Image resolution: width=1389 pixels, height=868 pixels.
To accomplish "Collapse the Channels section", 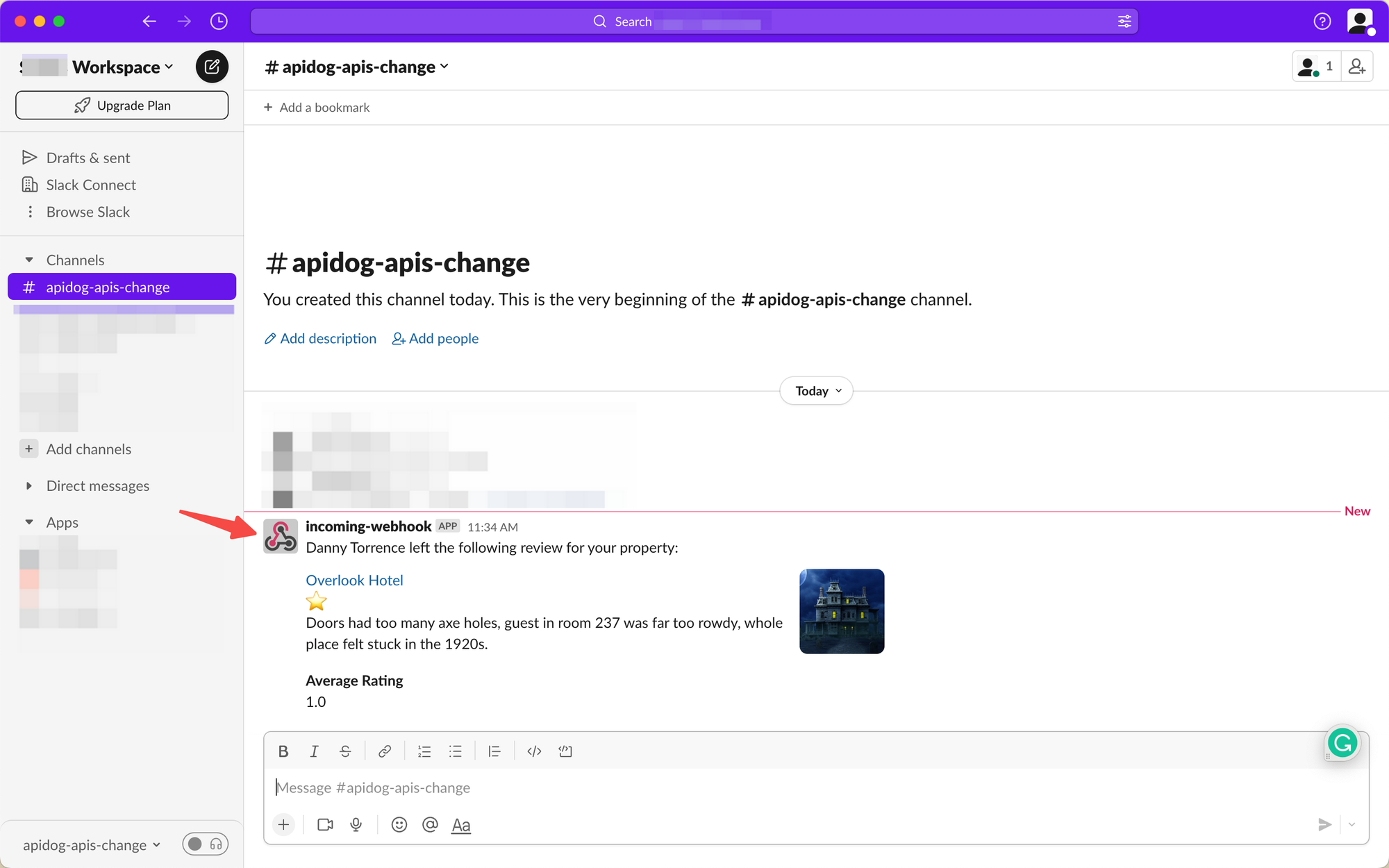I will point(29,260).
